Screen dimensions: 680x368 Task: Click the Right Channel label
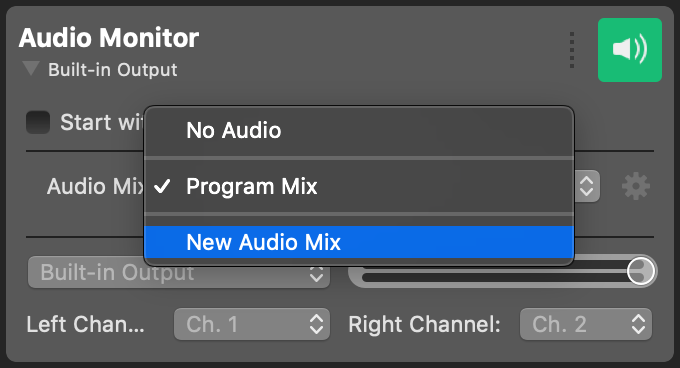coord(424,324)
